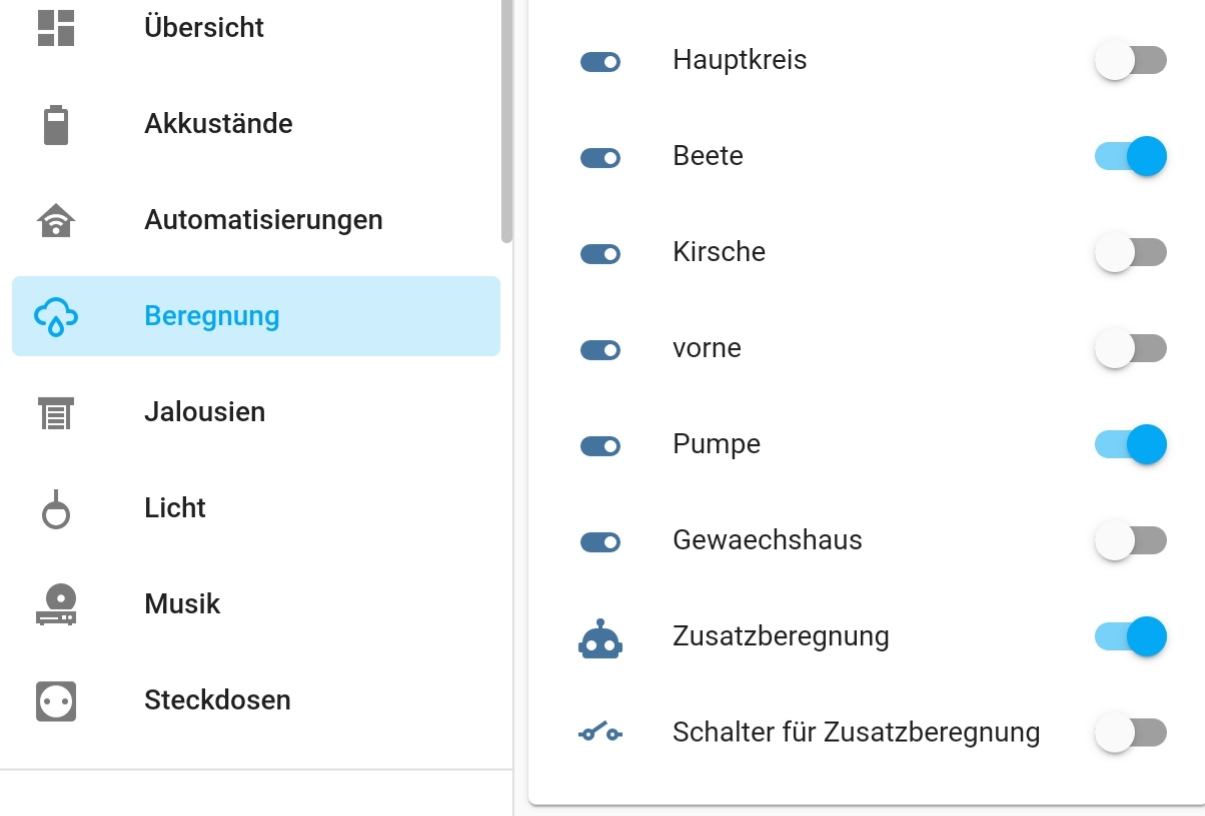Click the Automatisierungen home wifi icon
1205x816 pixels.
click(x=56, y=220)
